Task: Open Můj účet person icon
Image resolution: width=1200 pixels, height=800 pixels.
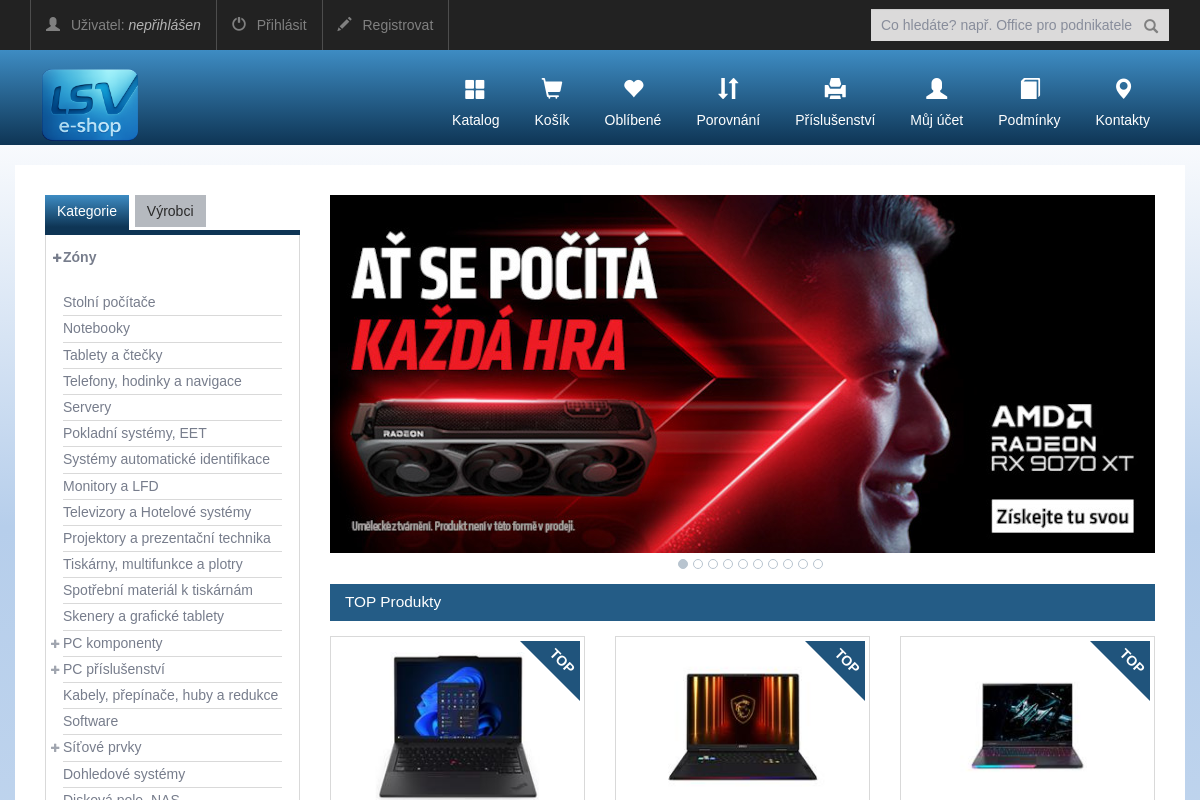Action: [x=937, y=89]
